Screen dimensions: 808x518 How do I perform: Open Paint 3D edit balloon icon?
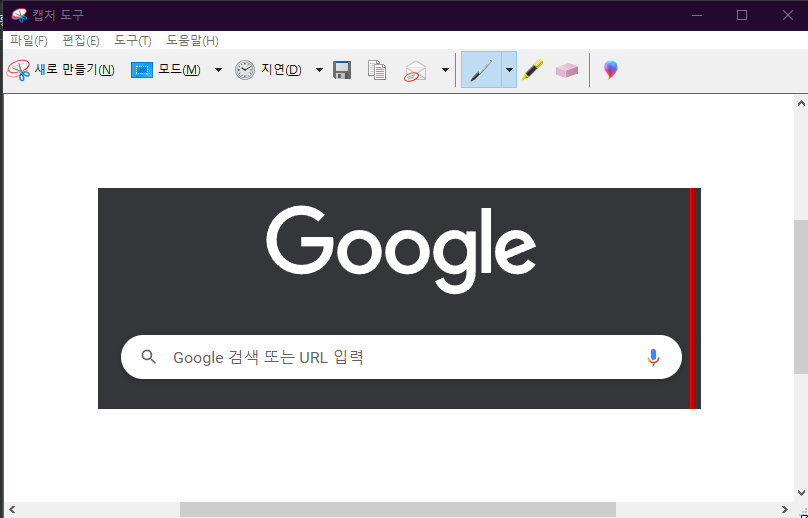pyautogui.click(x=611, y=70)
